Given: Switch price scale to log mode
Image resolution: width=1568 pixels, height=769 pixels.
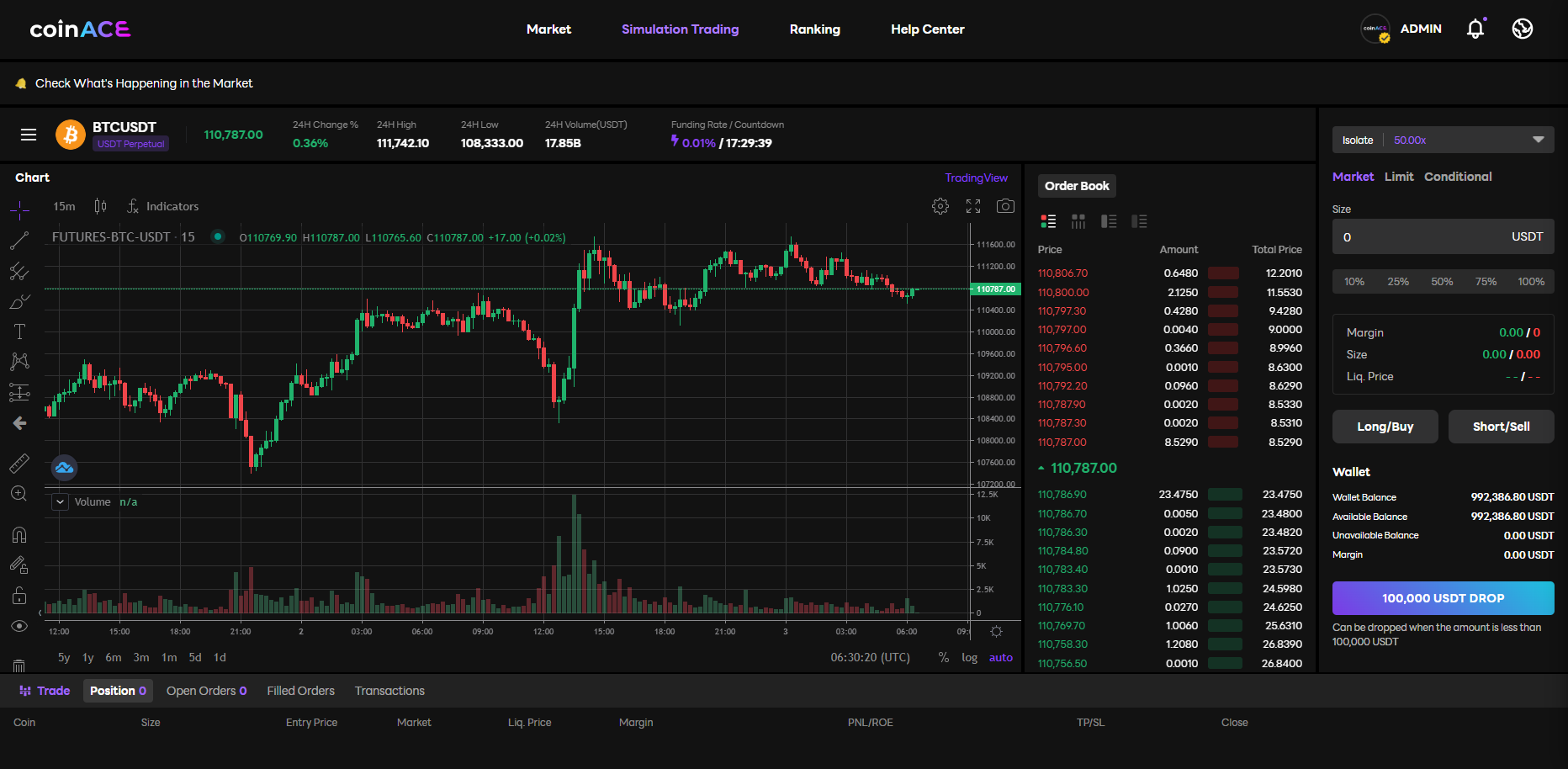Looking at the screenshot, I should pos(968,657).
